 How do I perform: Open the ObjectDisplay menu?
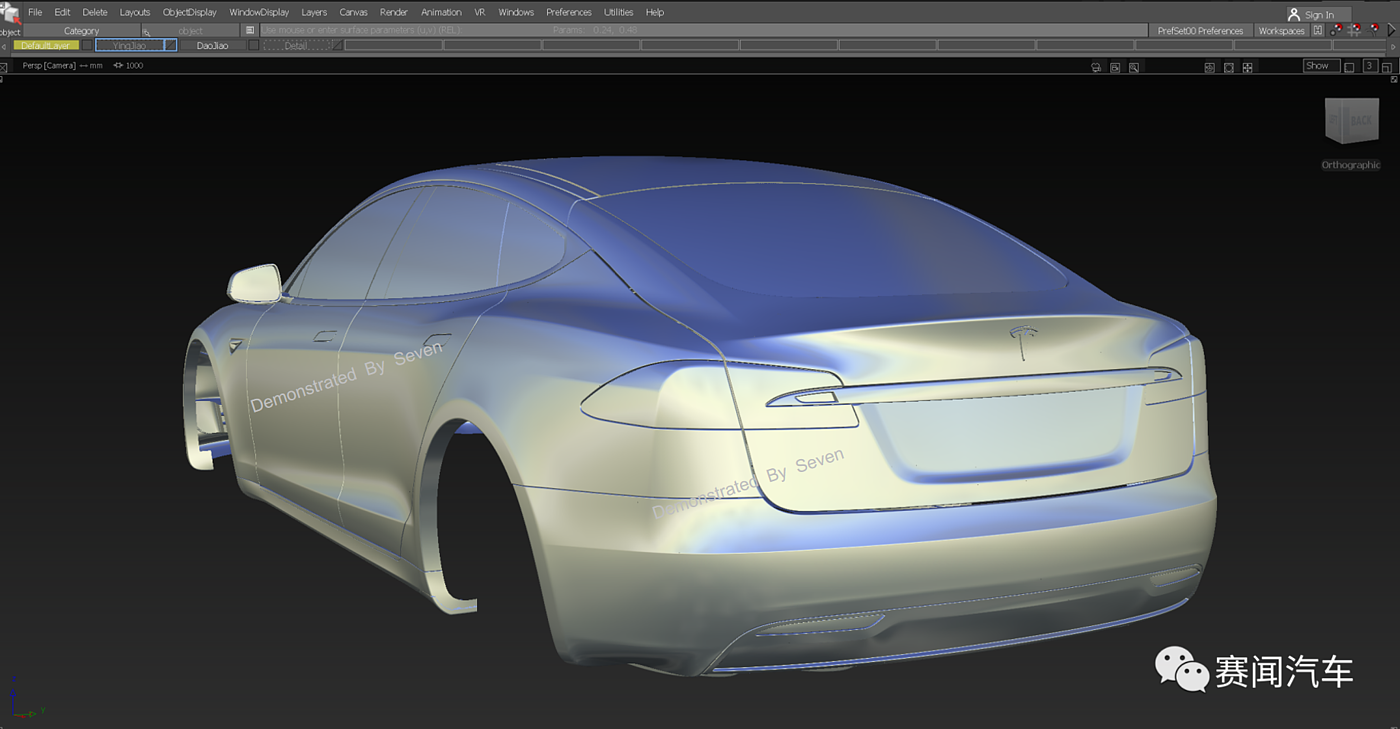[x=189, y=12]
